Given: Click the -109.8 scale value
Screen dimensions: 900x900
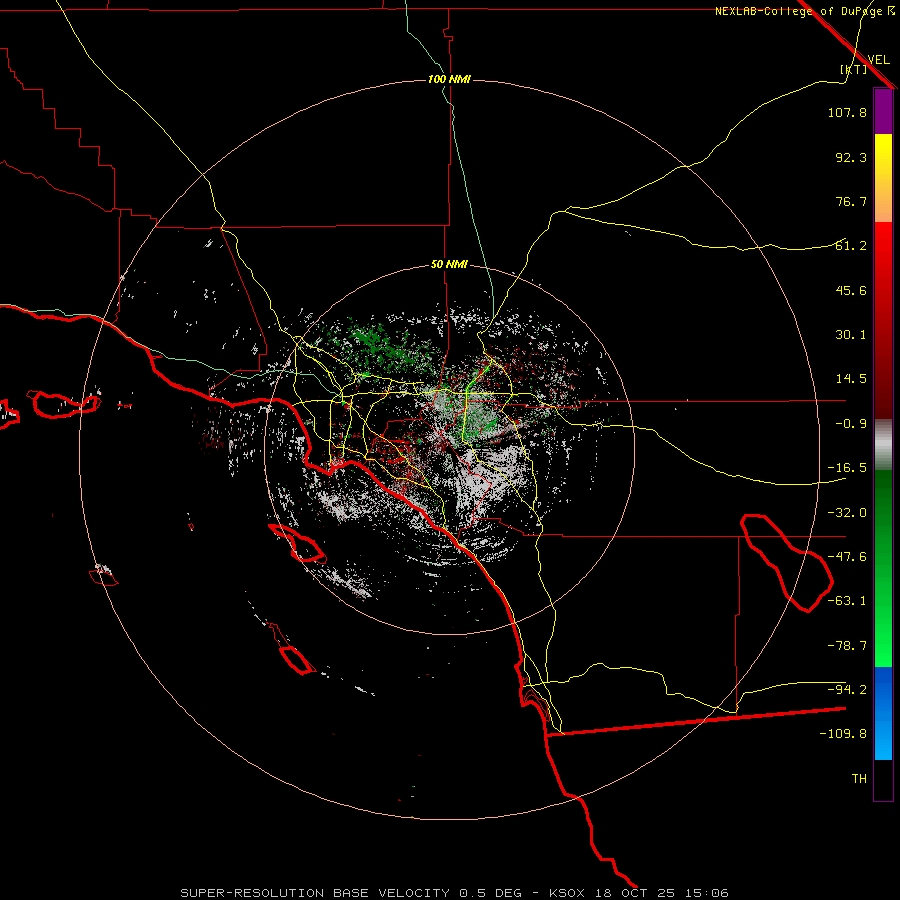Looking at the screenshot, I should click(843, 734).
